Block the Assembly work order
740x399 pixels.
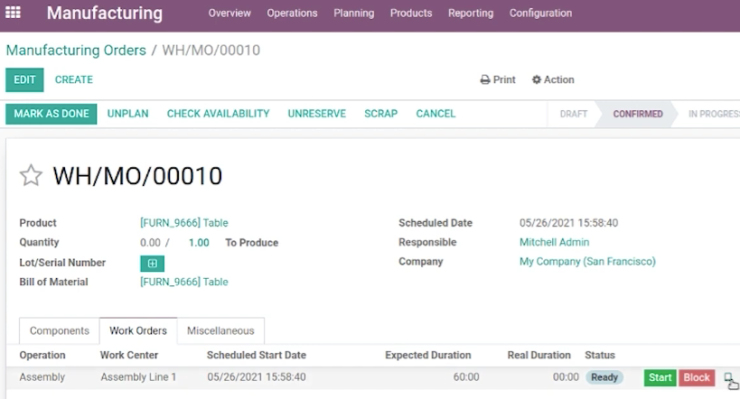pos(697,377)
